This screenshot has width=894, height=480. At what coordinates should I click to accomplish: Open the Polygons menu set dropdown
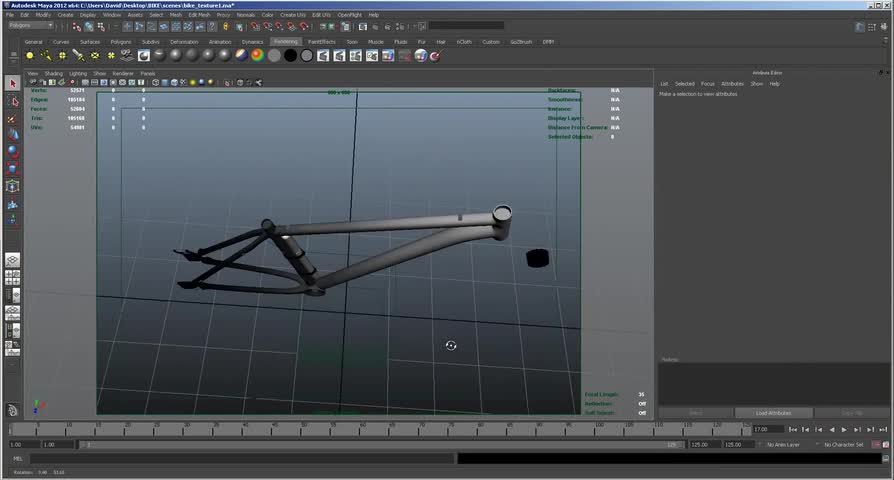30,26
